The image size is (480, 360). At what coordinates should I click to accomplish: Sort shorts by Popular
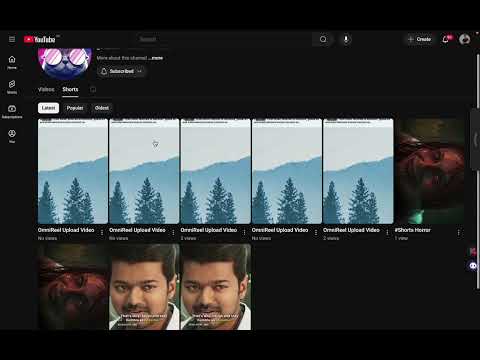click(75, 108)
